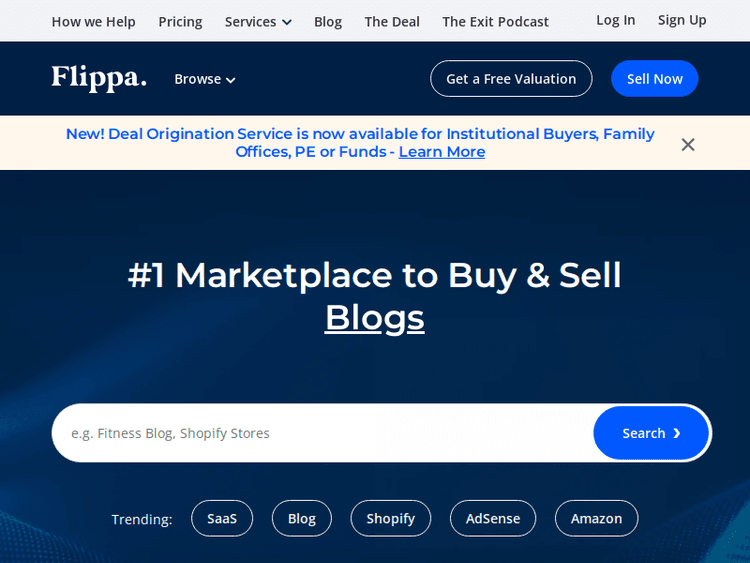Select the Shopify trending tag

(x=390, y=518)
